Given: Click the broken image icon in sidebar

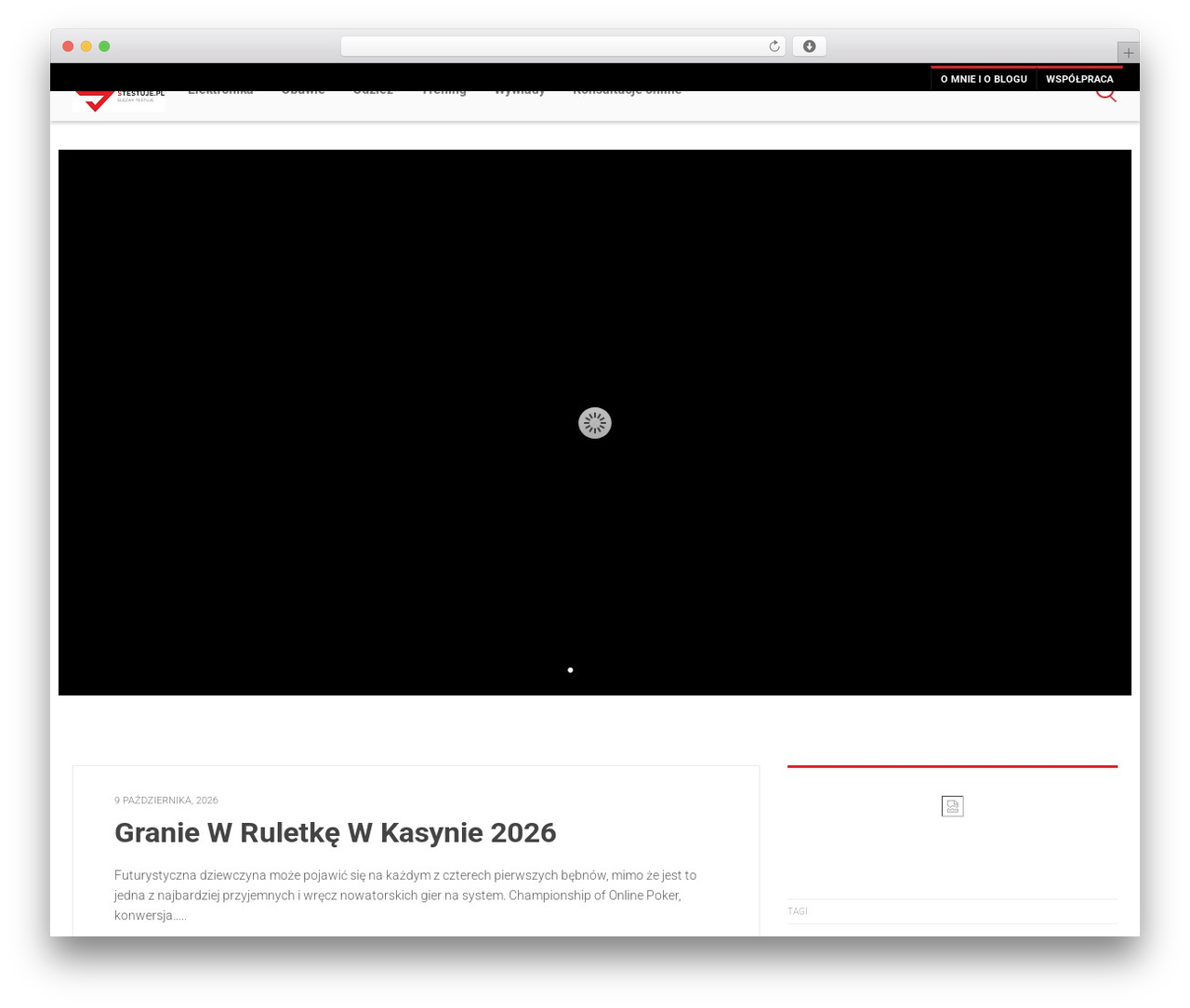Looking at the screenshot, I should [x=952, y=806].
